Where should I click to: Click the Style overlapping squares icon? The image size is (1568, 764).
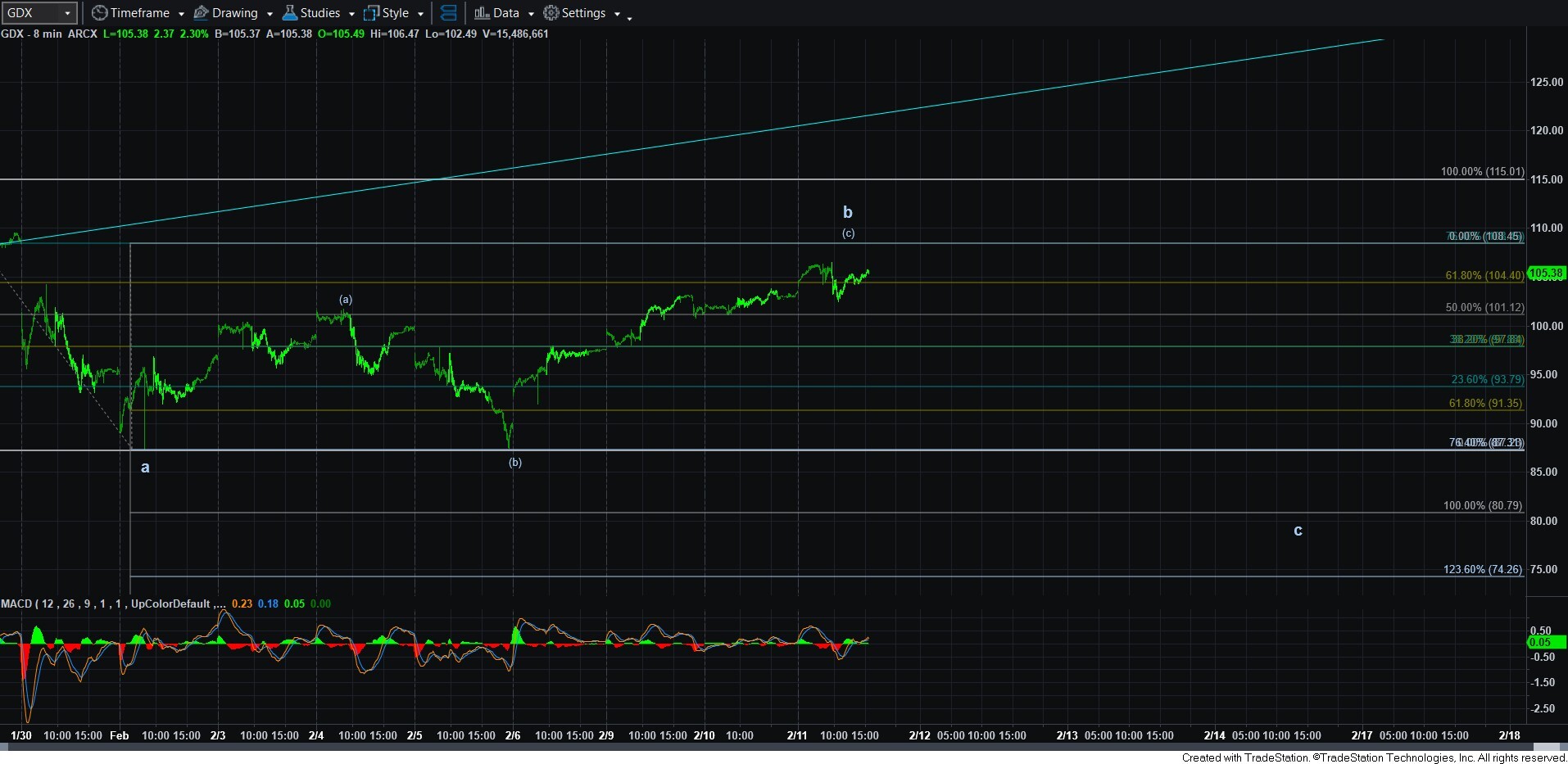[x=371, y=13]
